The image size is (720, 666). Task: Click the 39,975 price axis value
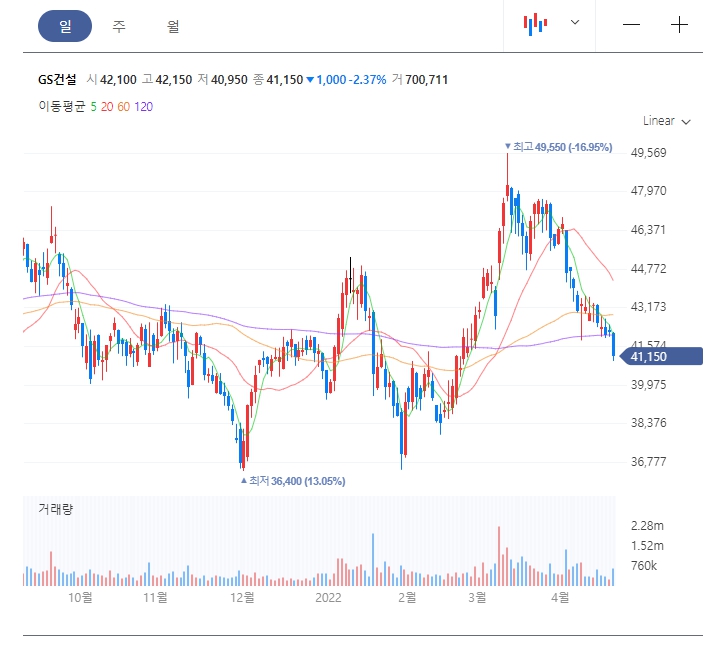648,385
